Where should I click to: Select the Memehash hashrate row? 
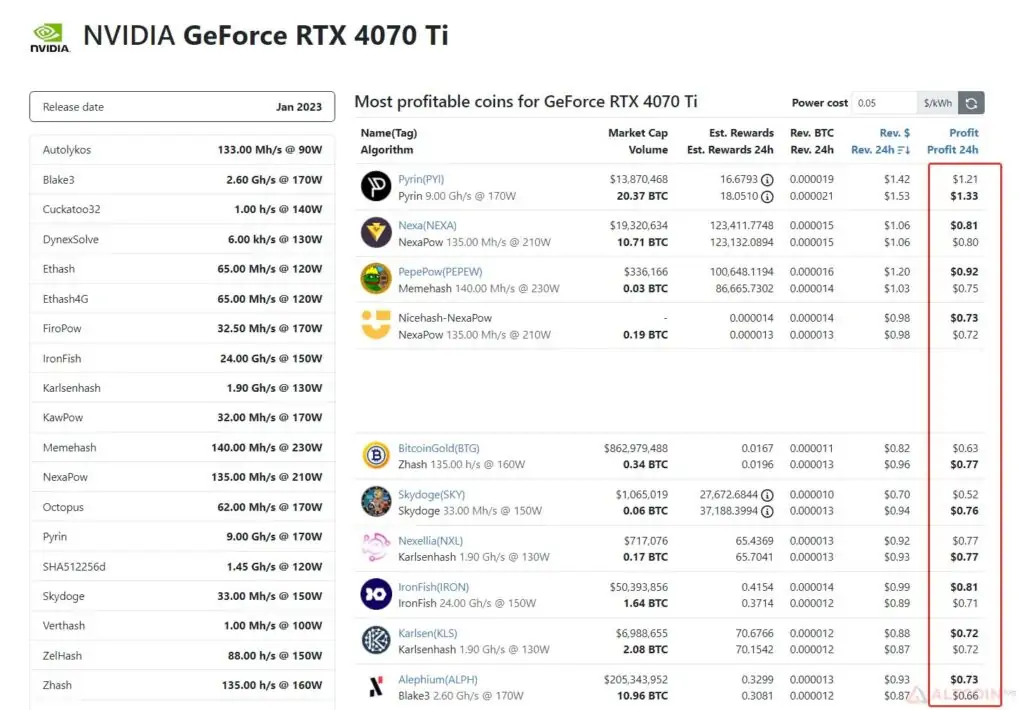[182, 447]
